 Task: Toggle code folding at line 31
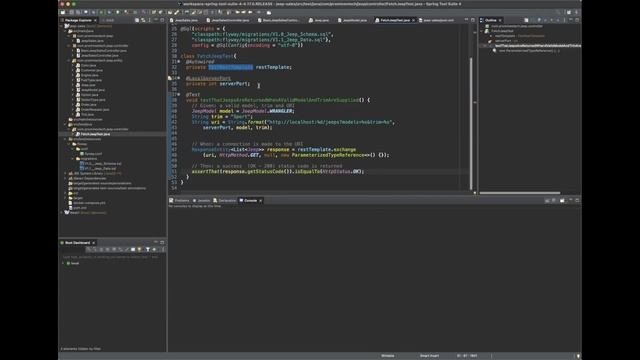(x=179, y=62)
